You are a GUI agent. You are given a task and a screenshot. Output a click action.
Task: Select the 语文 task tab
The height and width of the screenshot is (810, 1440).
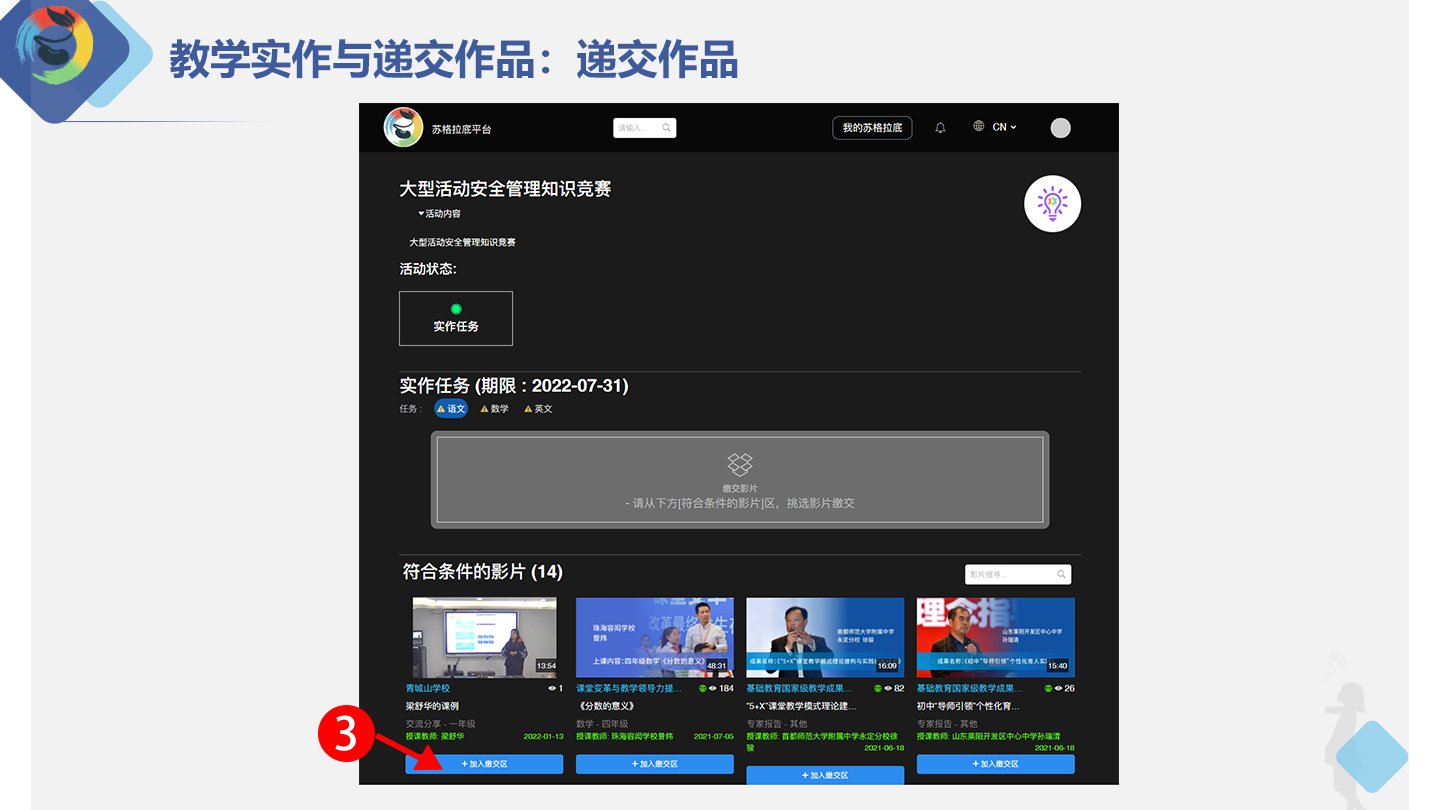[451, 409]
